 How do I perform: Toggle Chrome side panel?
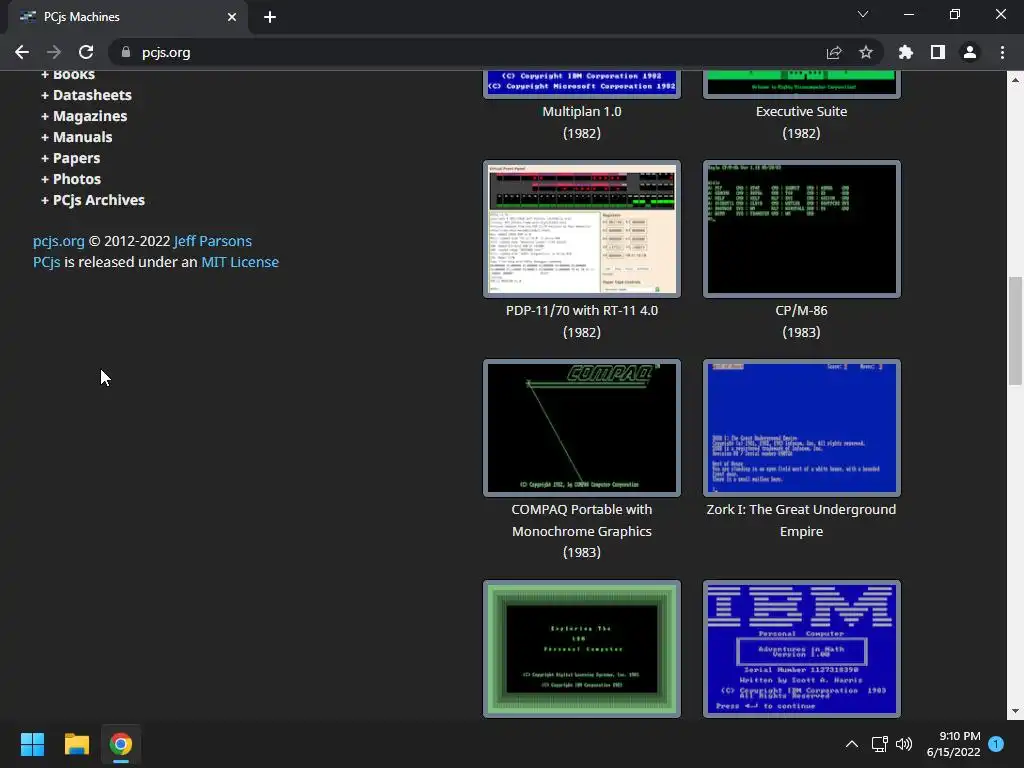[938, 52]
